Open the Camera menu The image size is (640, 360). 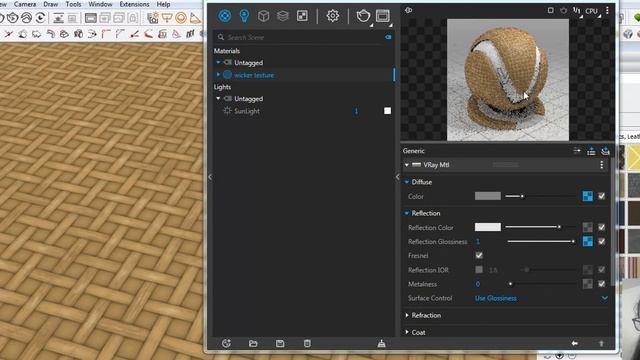(x=25, y=4)
